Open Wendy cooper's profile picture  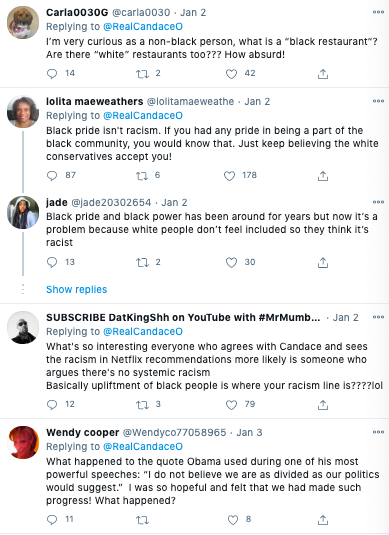pyautogui.click(x=23, y=443)
